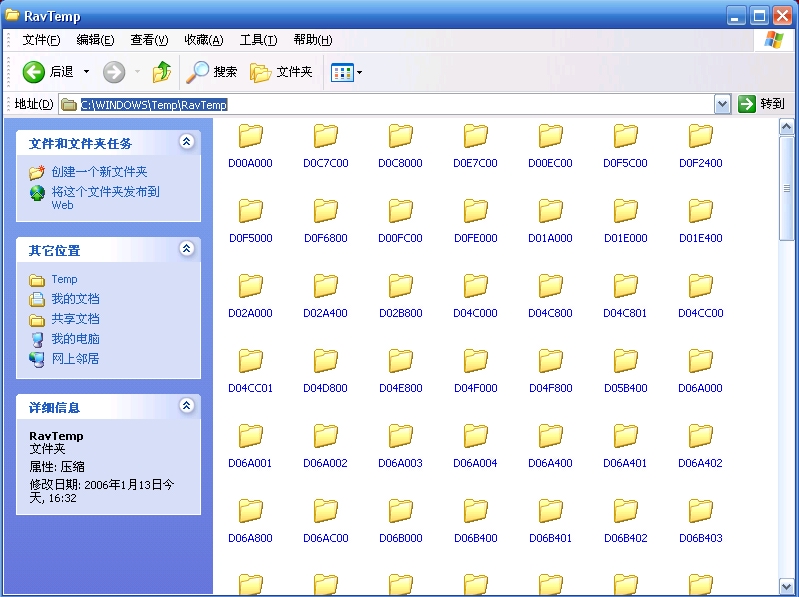
Task: Select the D06B403 folder
Action: [700, 511]
